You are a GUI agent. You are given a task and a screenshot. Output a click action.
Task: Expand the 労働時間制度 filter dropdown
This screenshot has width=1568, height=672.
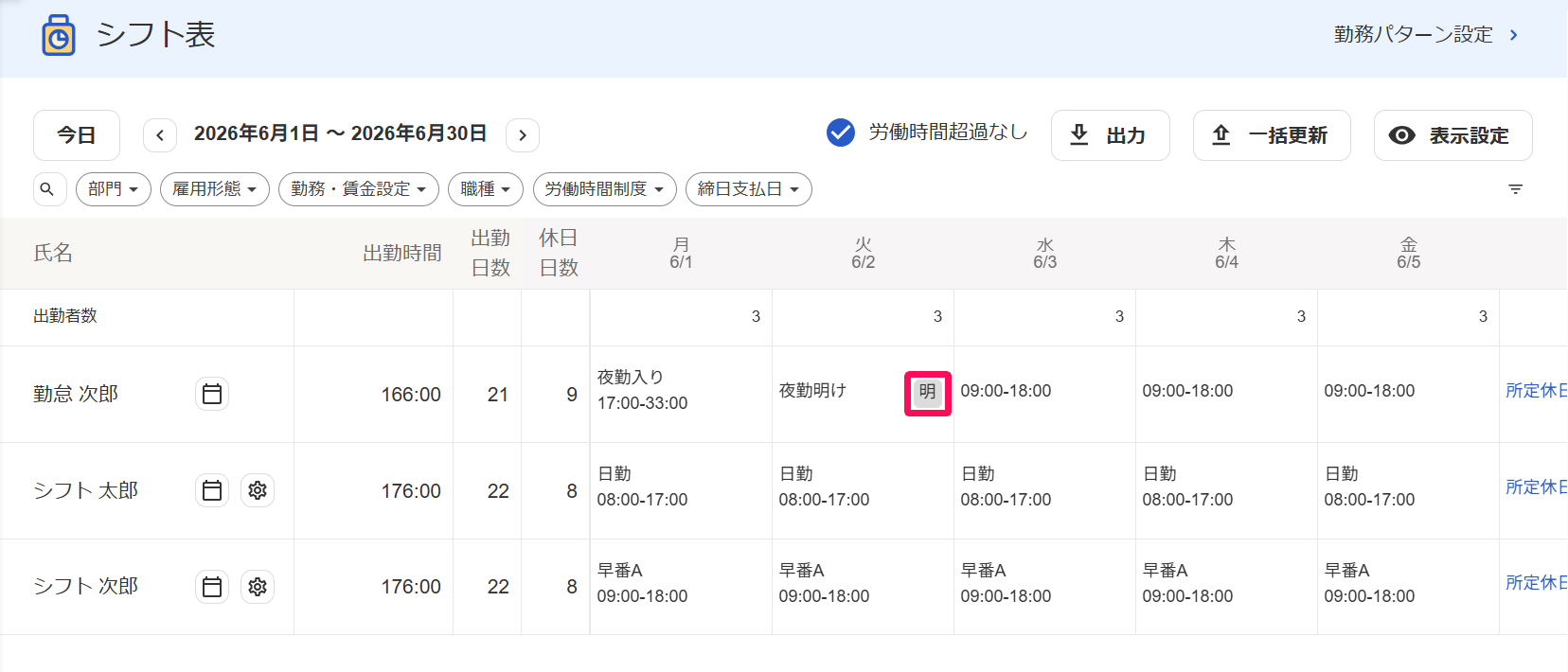(x=605, y=189)
